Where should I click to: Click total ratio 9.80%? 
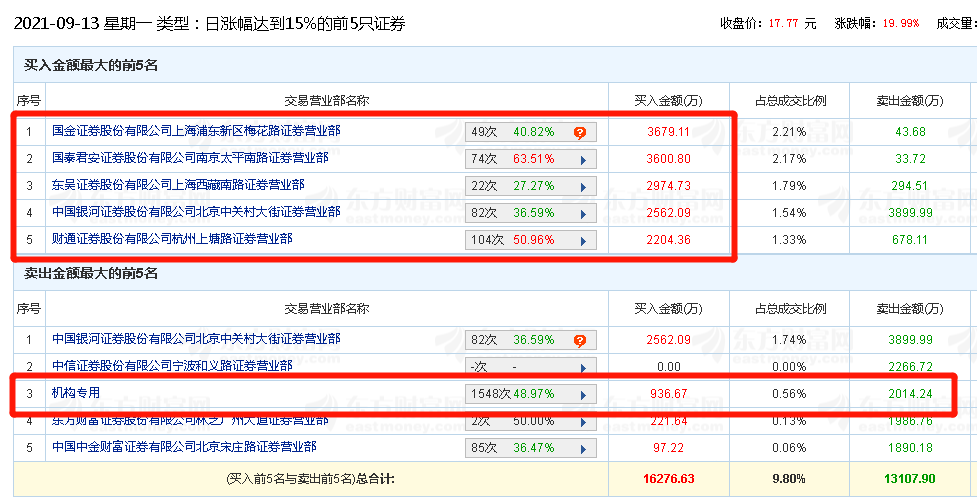click(x=789, y=479)
